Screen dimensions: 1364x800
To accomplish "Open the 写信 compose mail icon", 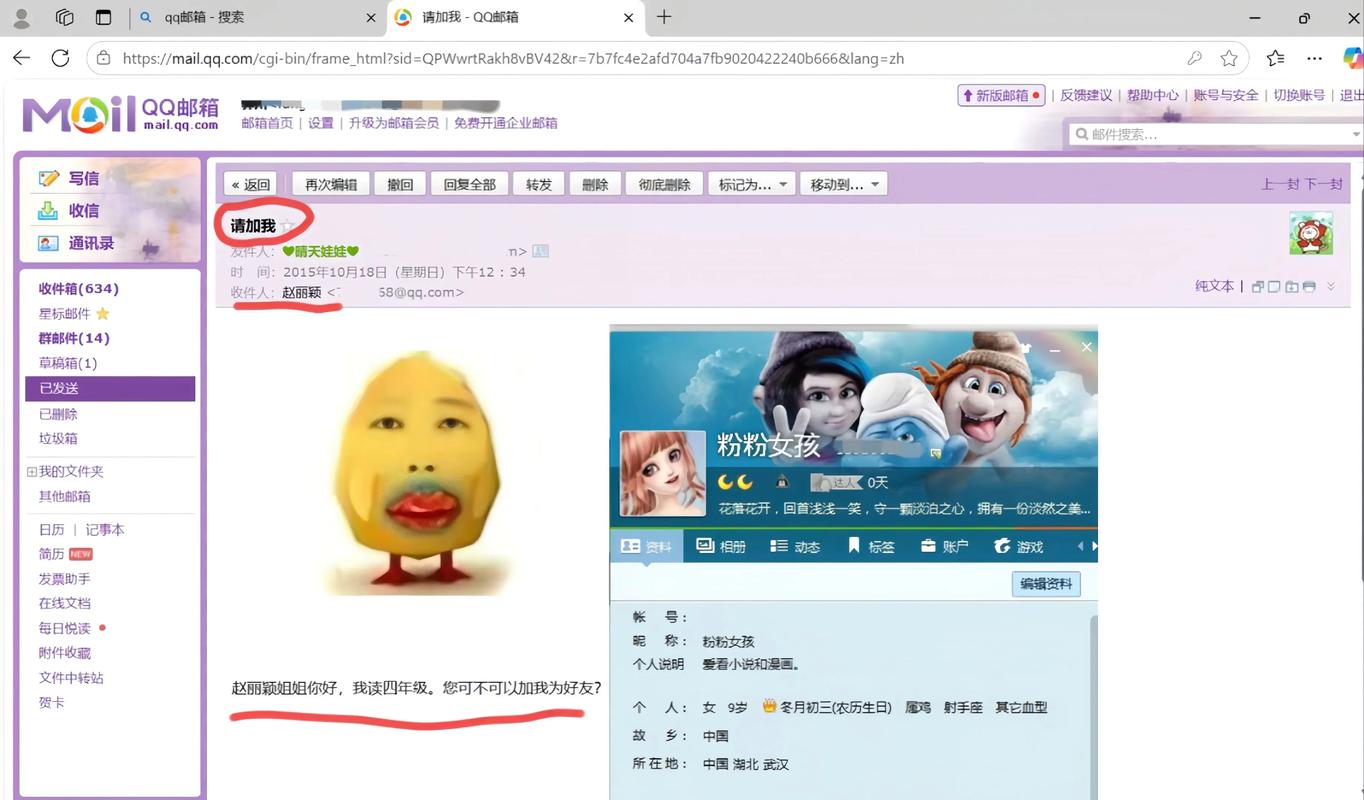I will pos(48,177).
